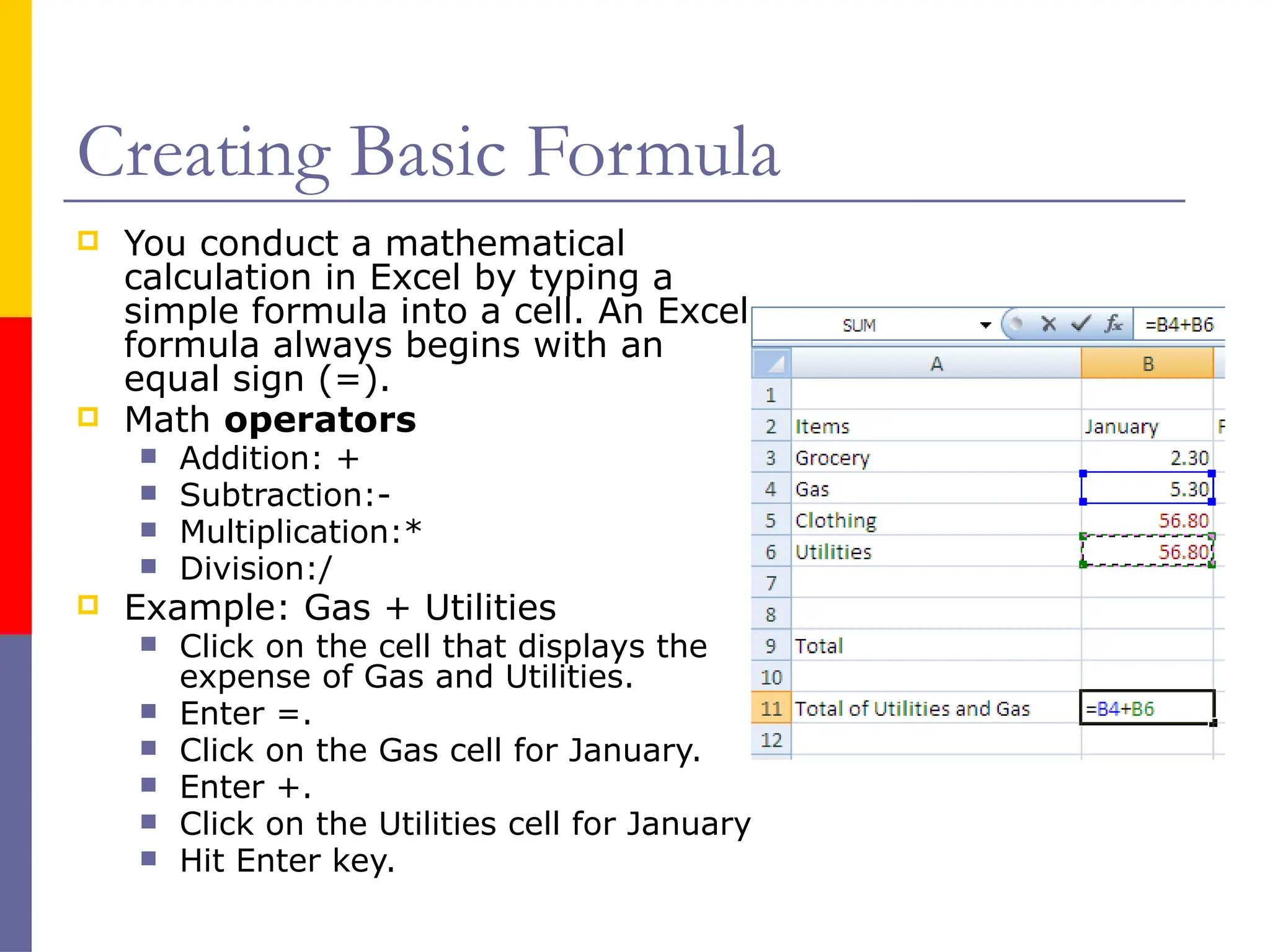Select column A header
Screen dimensions: 1270x952
[936, 364]
